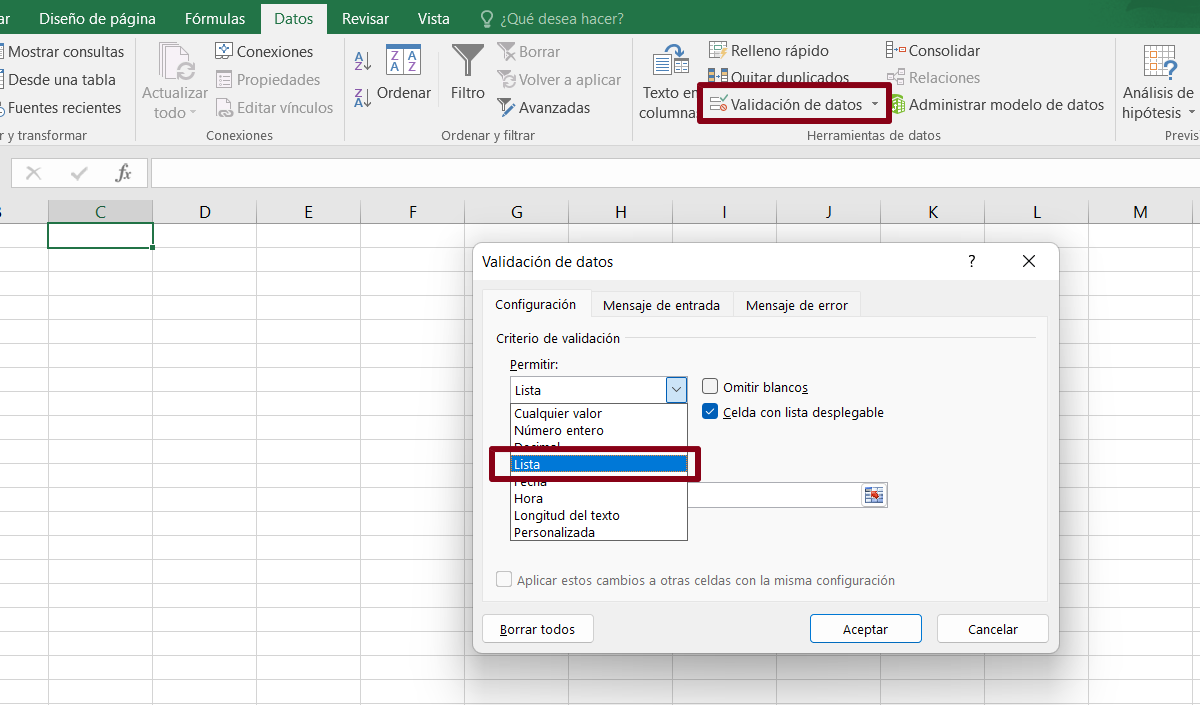1200x705 pixels.
Task: Toggle the Omitir blancos checkbox
Action: 710,387
